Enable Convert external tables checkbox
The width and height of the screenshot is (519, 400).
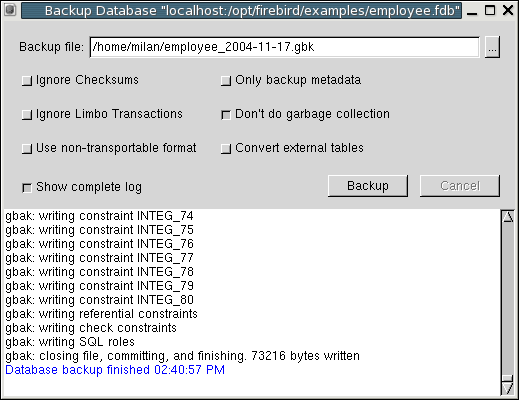(x=226, y=149)
